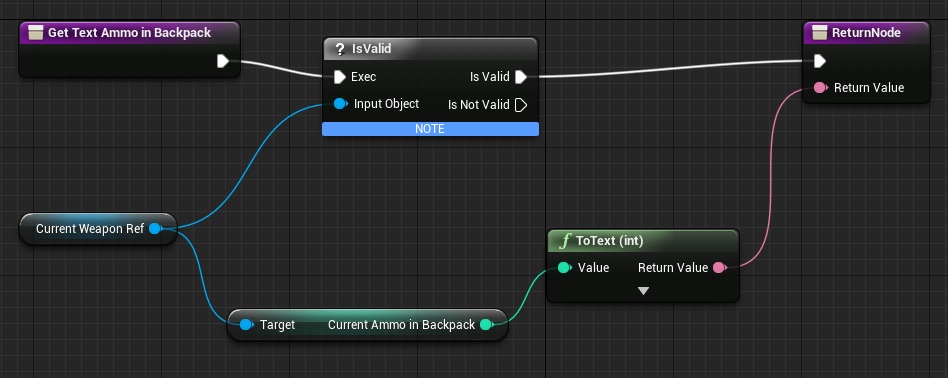
Task: Click the blue NOTE bar under IsValid
Action: pyautogui.click(x=430, y=129)
